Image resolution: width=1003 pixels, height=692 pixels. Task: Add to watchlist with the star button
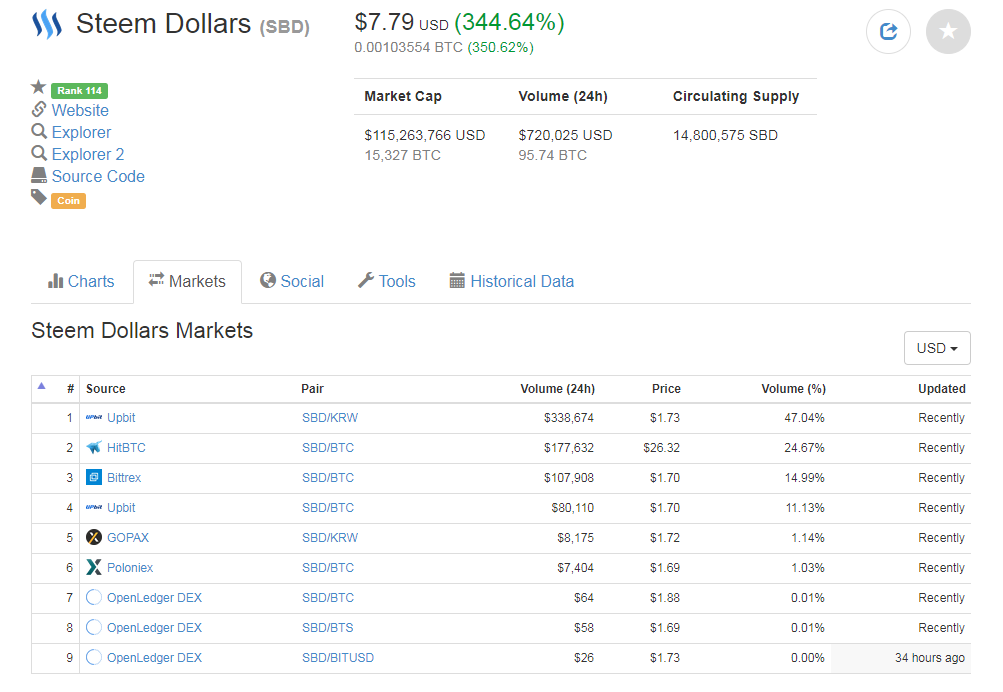(948, 31)
